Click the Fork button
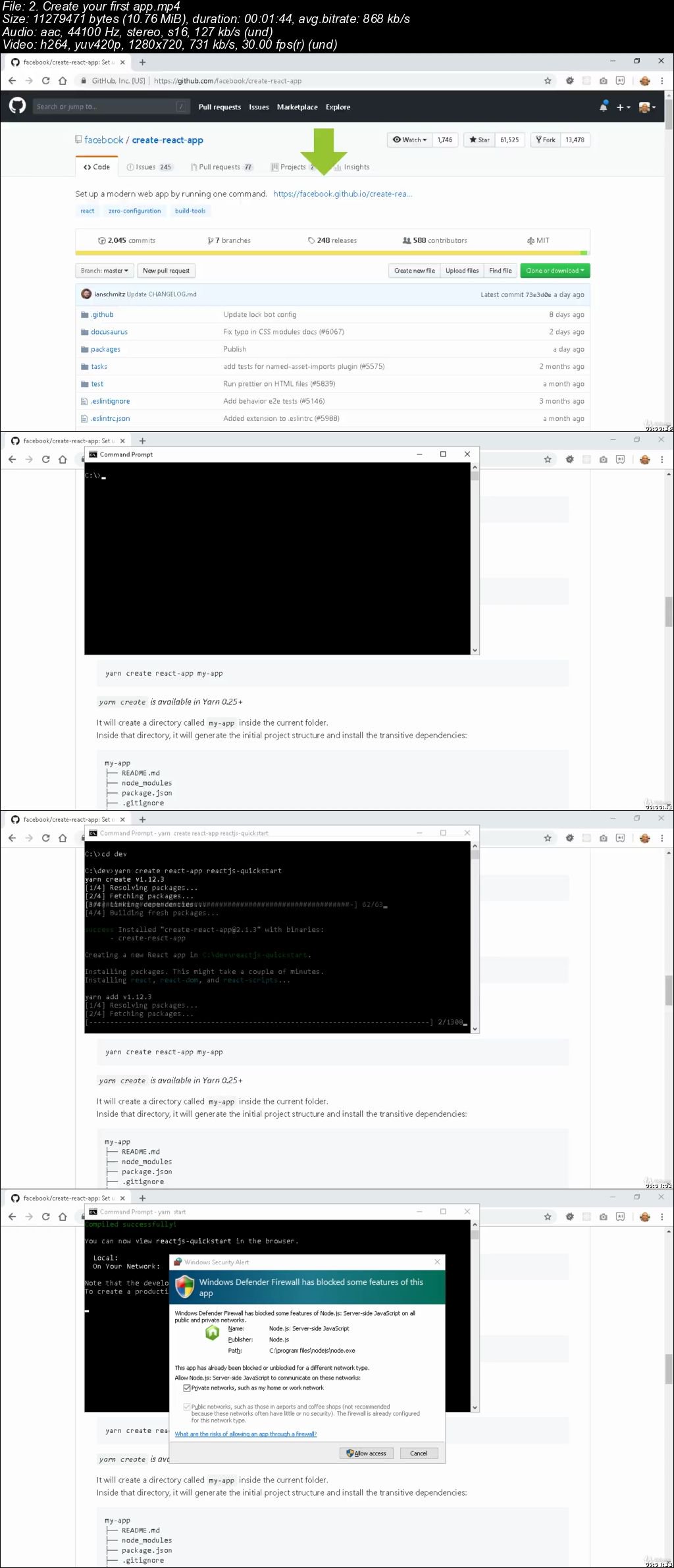Screen dimensions: 674x1568 (x=546, y=140)
